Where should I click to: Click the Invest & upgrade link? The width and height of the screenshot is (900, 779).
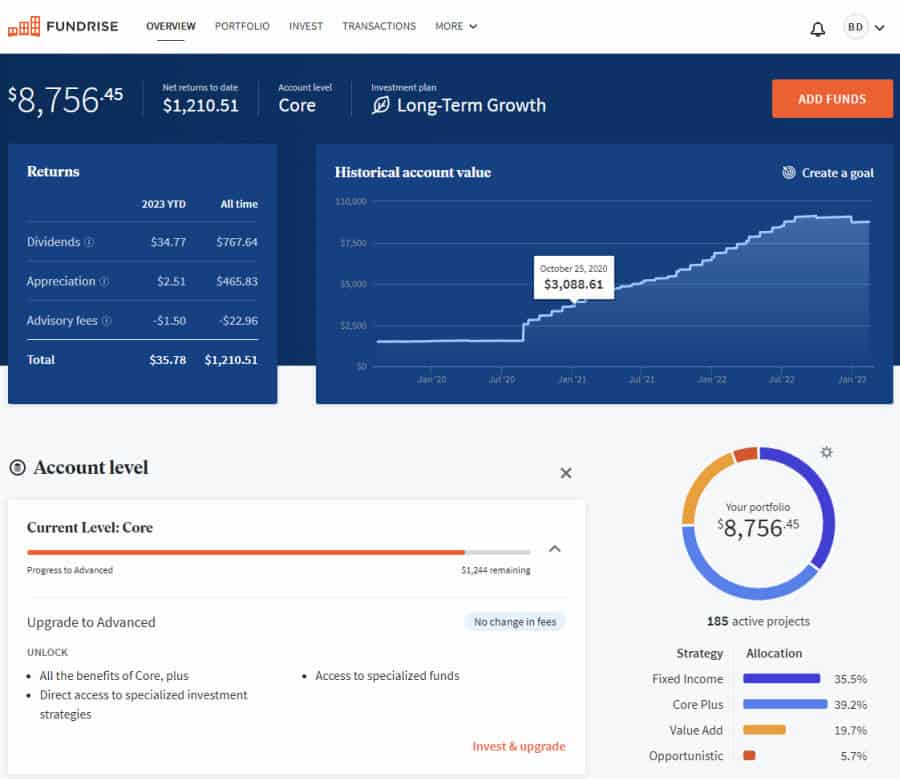pos(518,746)
